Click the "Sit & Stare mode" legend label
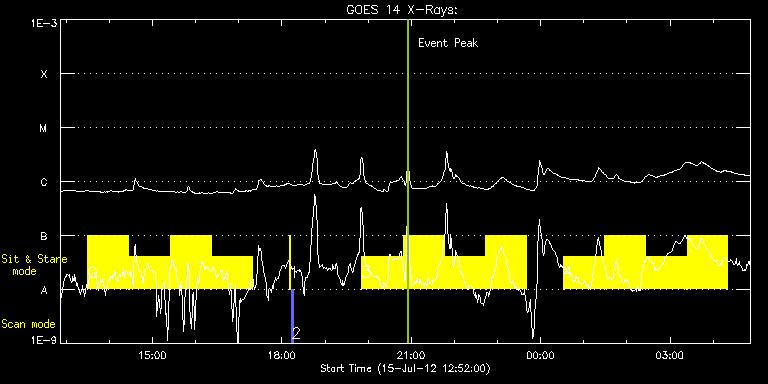 coord(34,265)
